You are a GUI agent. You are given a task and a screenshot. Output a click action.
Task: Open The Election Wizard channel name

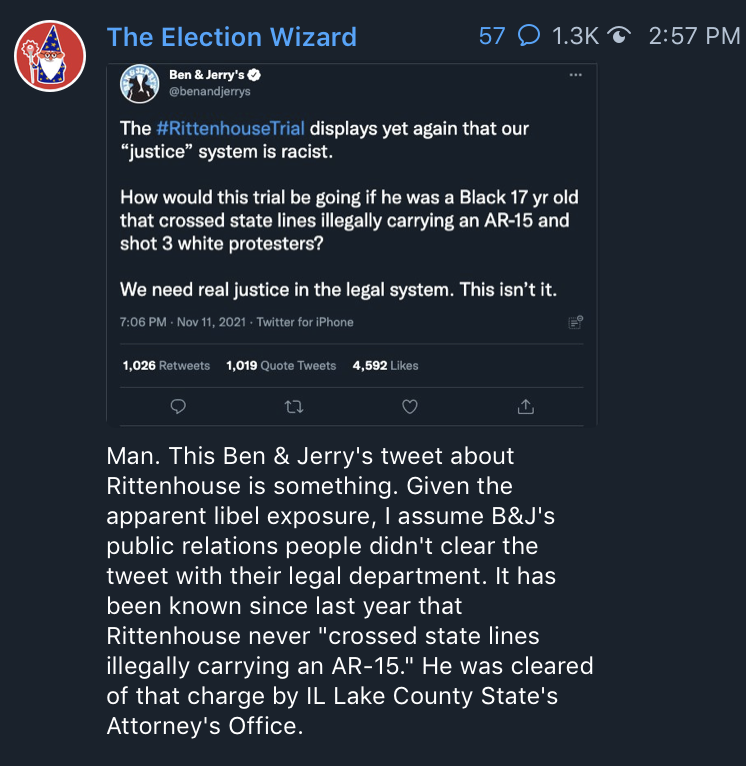(231, 37)
